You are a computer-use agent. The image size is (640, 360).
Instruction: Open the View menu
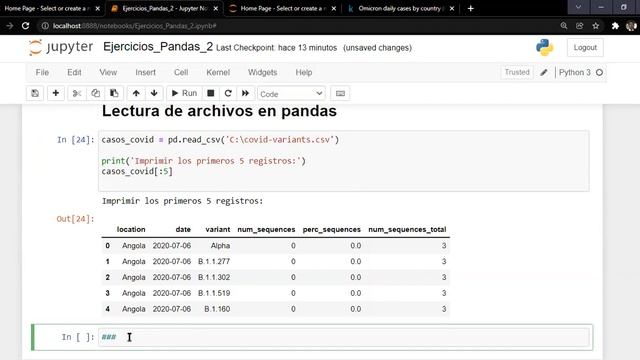click(x=108, y=72)
